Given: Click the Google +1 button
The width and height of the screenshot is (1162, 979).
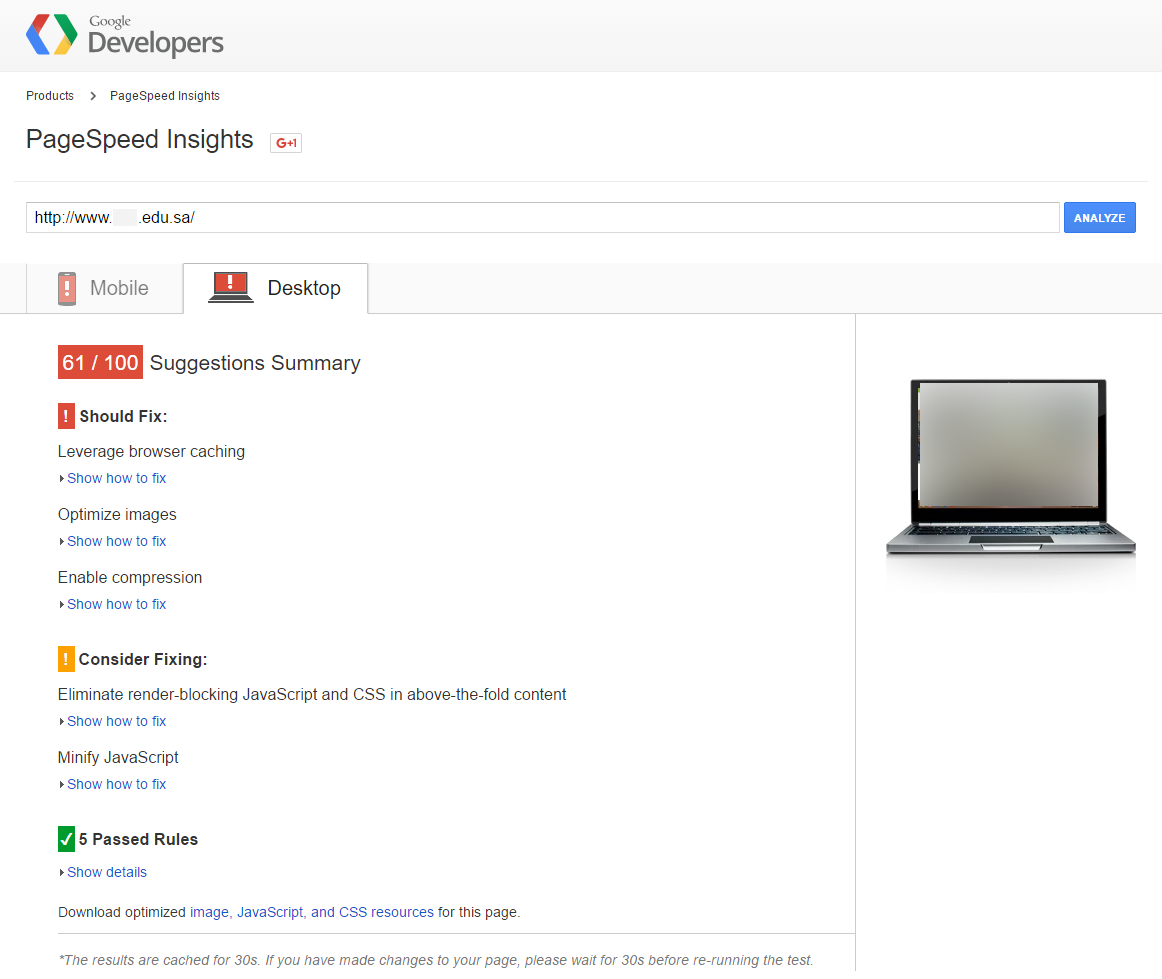Looking at the screenshot, I should click(x=286, y=143).
